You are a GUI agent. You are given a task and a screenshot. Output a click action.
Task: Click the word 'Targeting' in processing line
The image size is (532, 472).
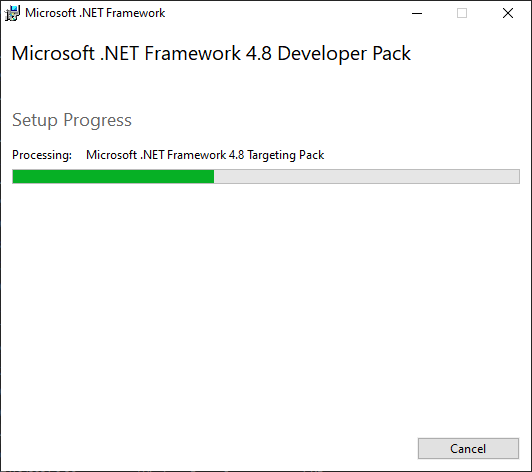pos(271,155)
